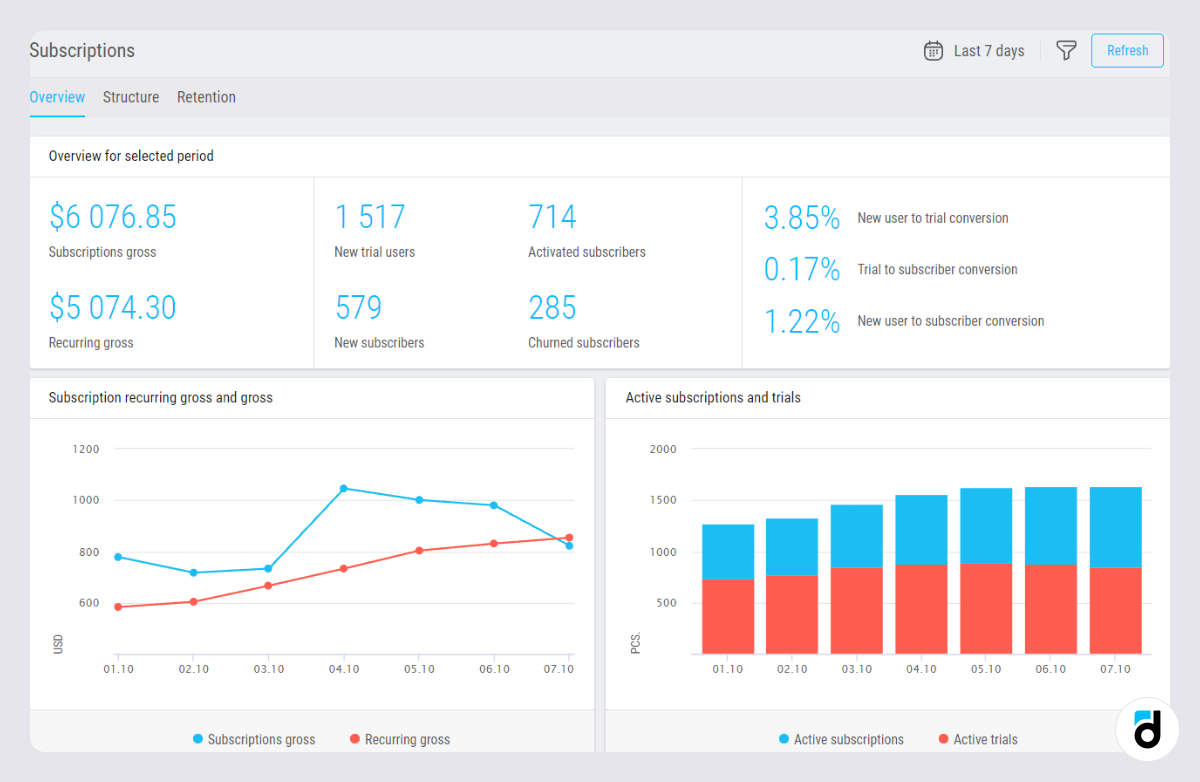Click the 04.10 Subscriptions gross peak point
The height and width of the screenshot is (782, 1200).
(343, 488)
